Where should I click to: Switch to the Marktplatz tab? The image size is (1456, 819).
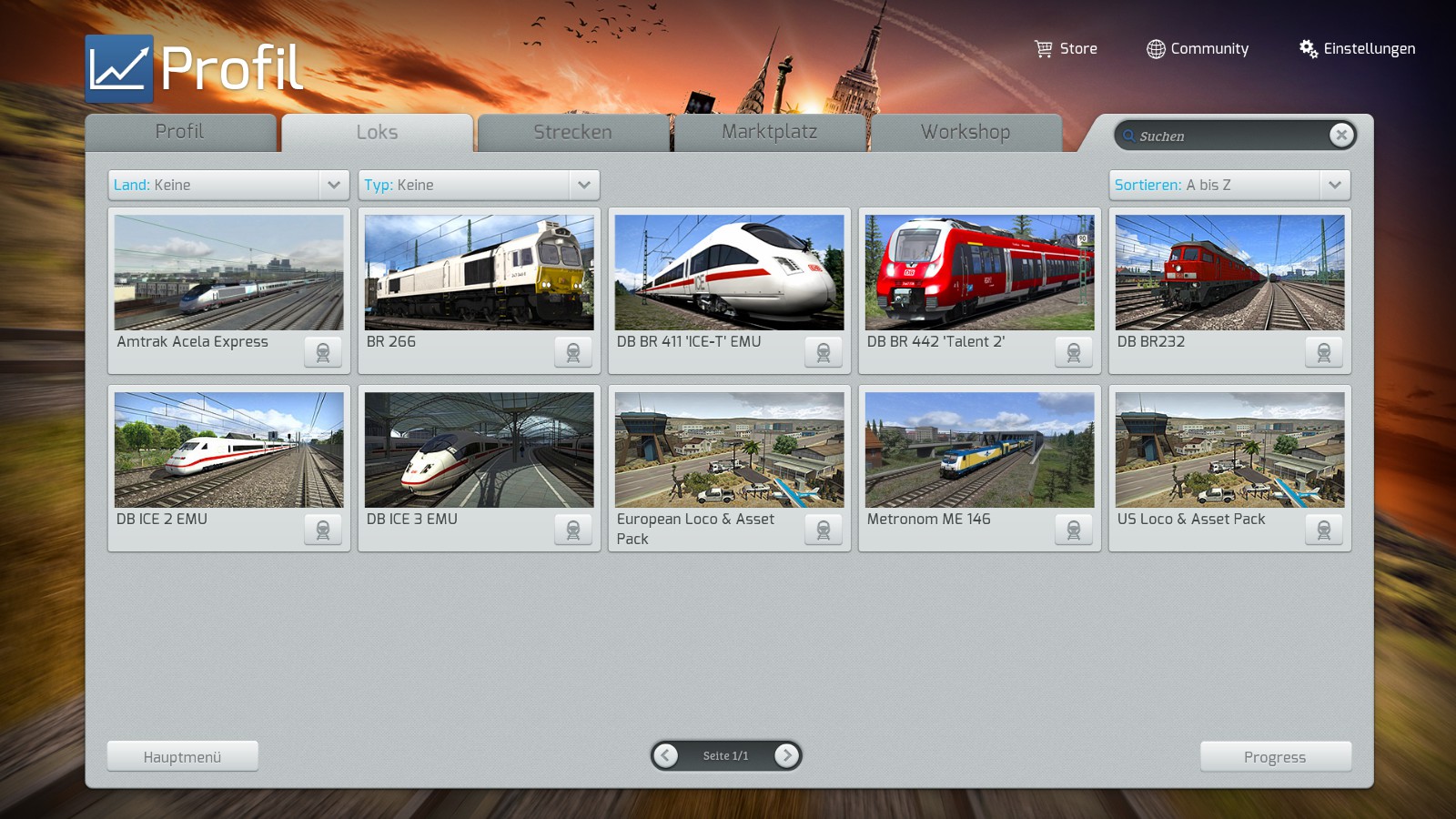[770, 132]
